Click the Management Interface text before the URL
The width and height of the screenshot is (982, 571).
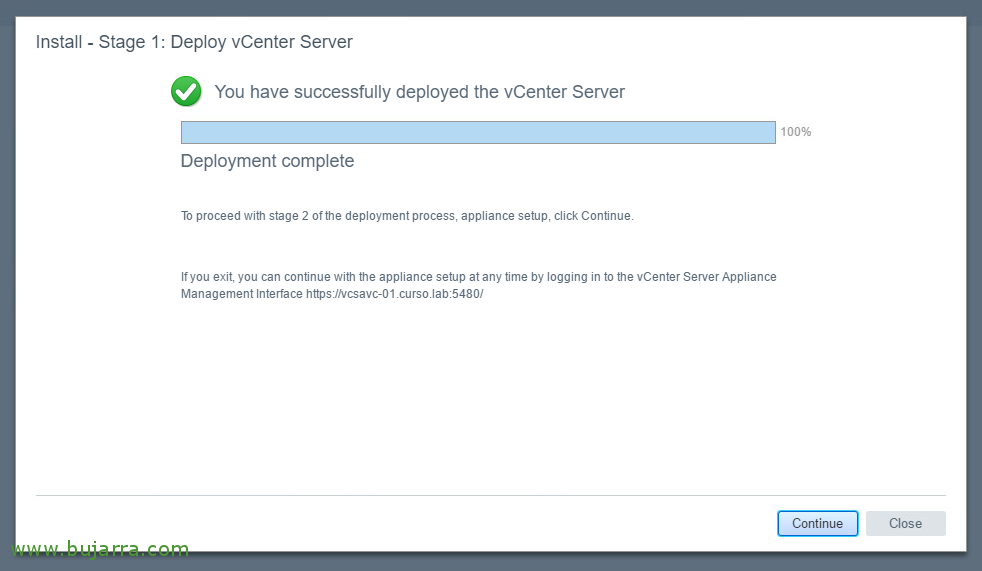point(242,294)
